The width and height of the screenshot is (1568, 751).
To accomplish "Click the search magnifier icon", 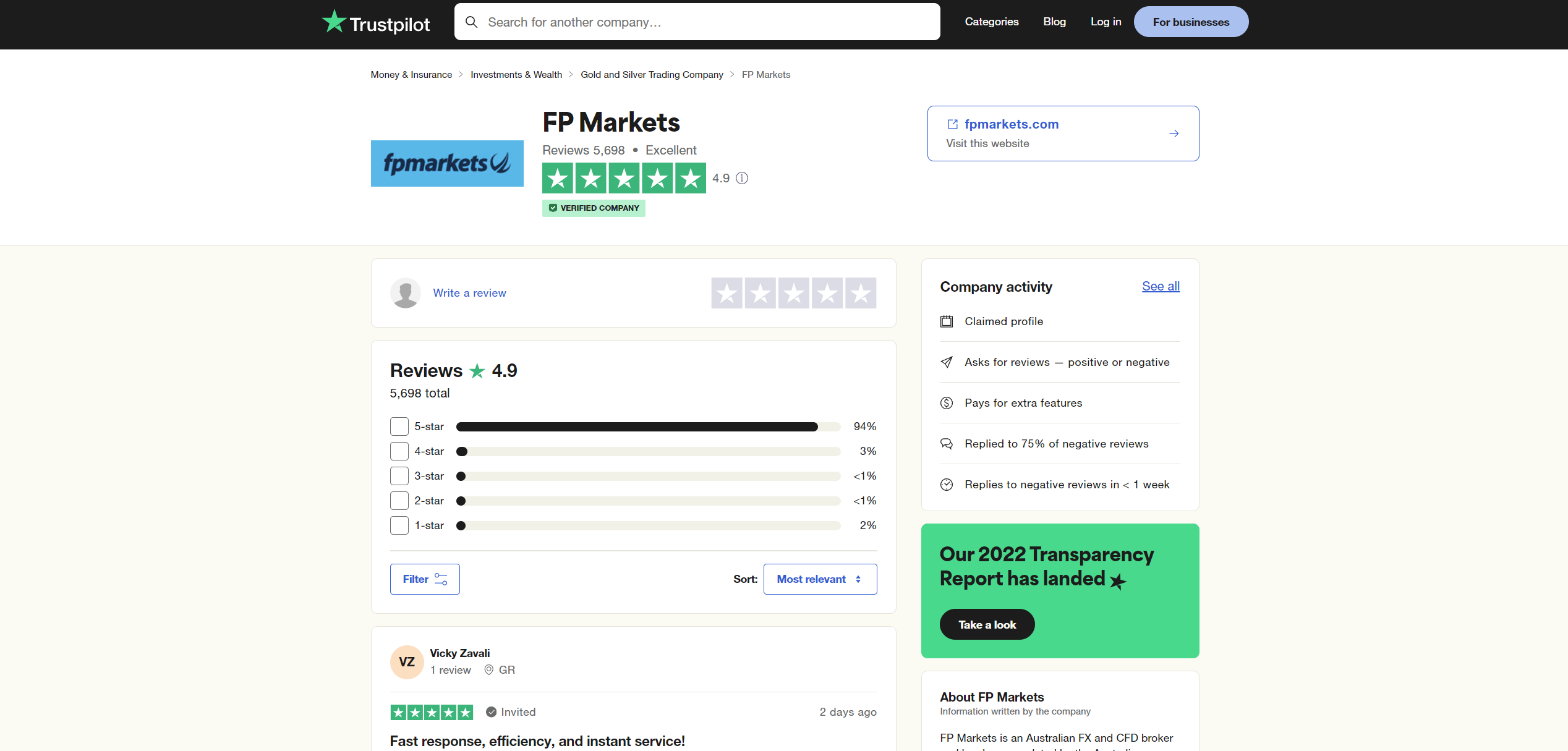I will tap(471, 21).
